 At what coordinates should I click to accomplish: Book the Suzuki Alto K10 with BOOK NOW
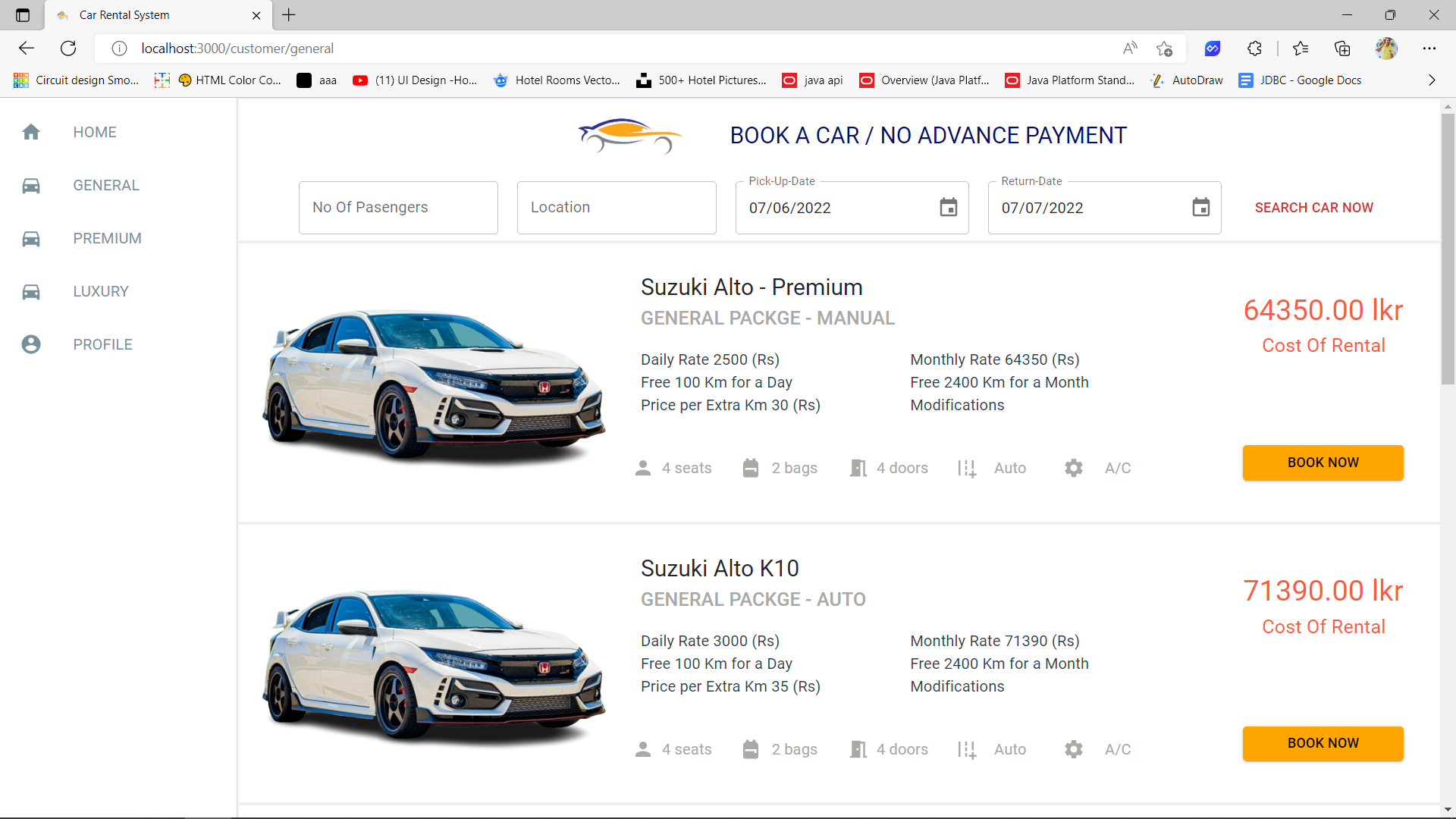click(x=1323, y=743)
